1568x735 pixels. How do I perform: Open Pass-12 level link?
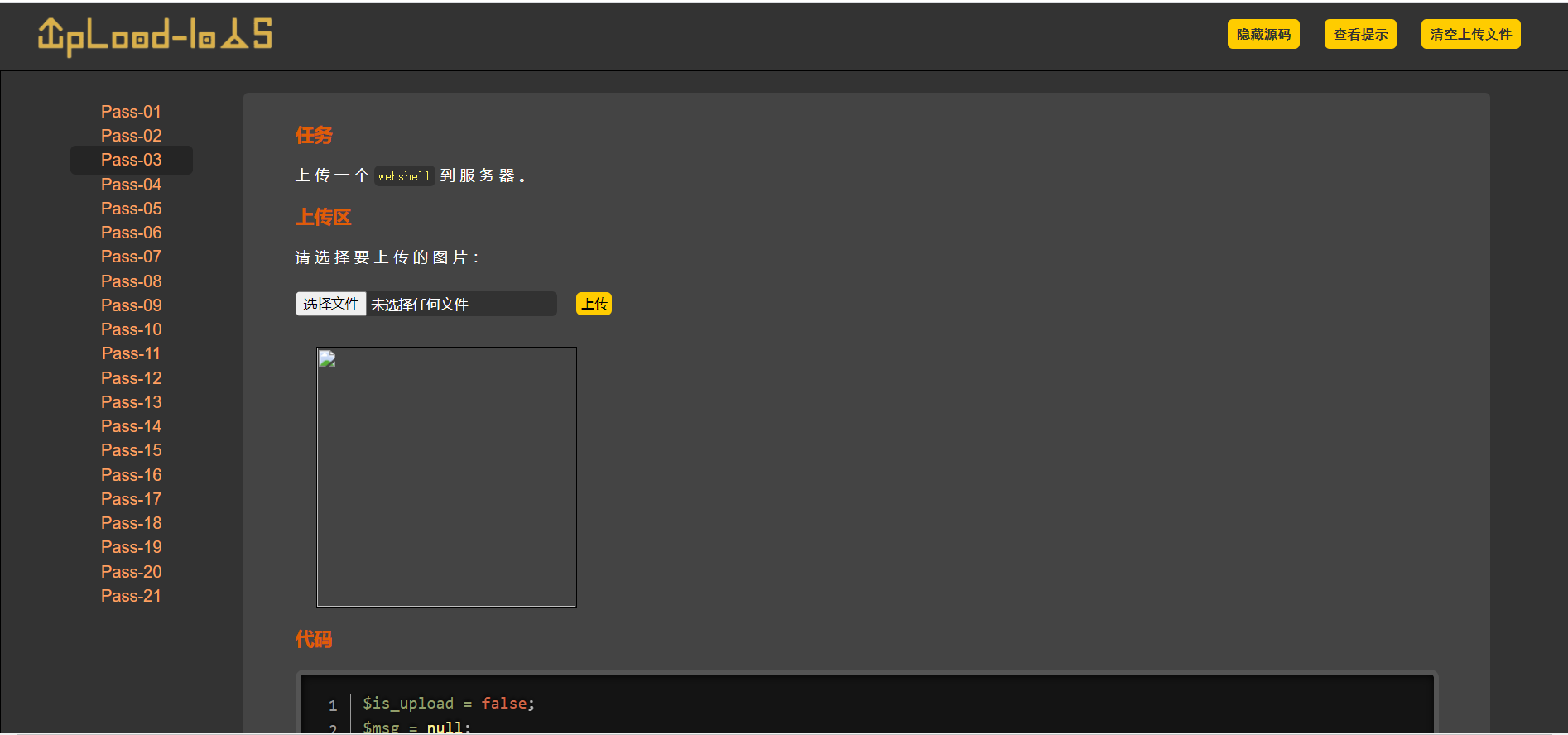tap(131, 378)
